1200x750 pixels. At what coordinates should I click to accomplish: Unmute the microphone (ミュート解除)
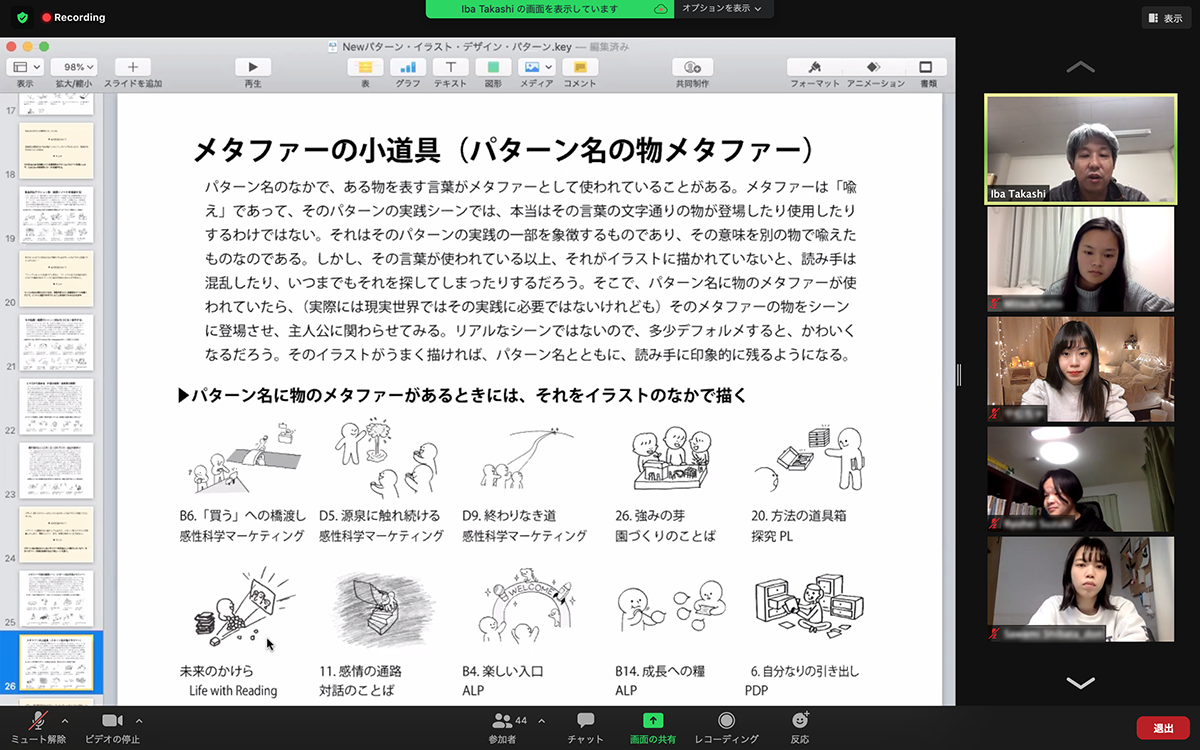pyautogui.click(x=38, y=721)
